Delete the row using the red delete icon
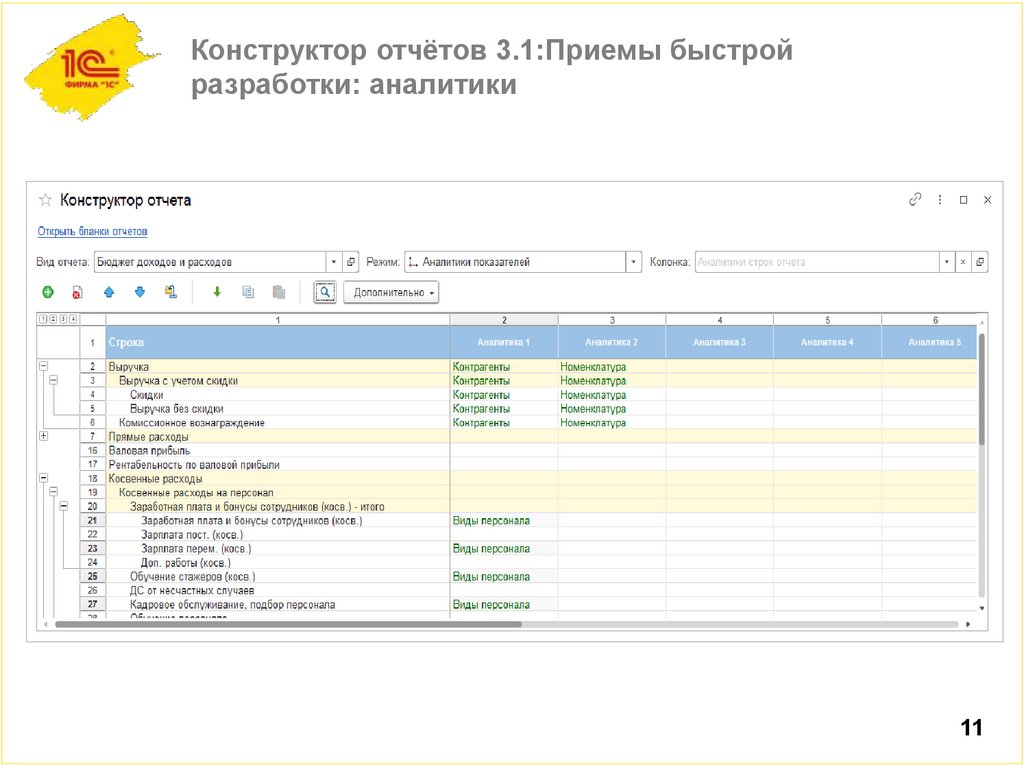The image size is (1024, 767). click(77, 291)
